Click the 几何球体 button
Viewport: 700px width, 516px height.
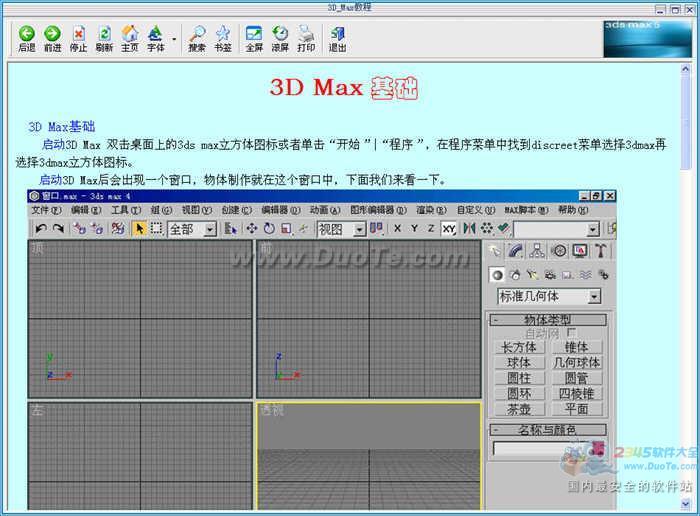[577, 362]
